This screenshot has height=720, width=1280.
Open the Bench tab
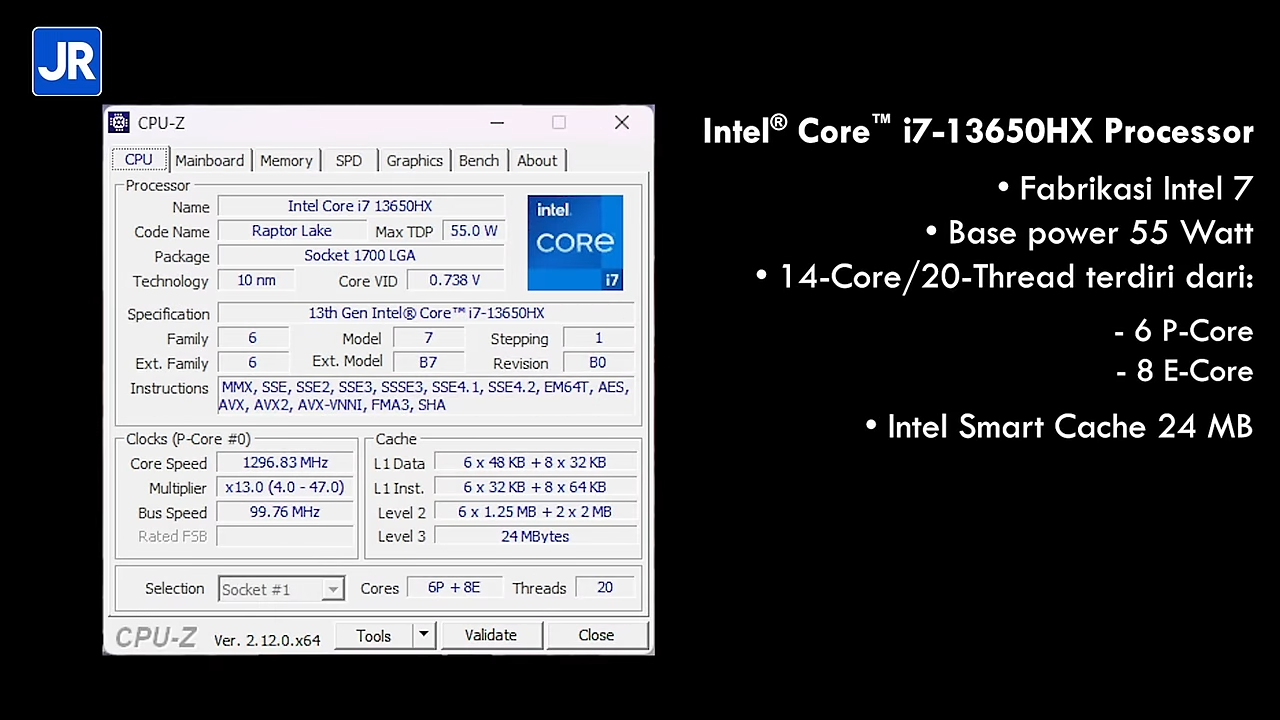tap(479, 160)
